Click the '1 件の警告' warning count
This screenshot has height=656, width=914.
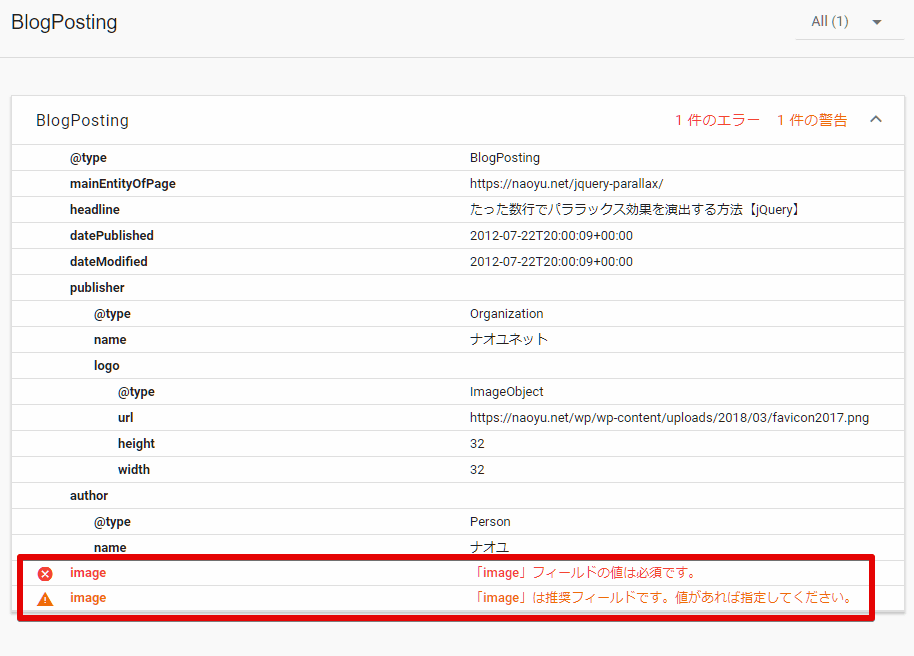pos(812,120)
